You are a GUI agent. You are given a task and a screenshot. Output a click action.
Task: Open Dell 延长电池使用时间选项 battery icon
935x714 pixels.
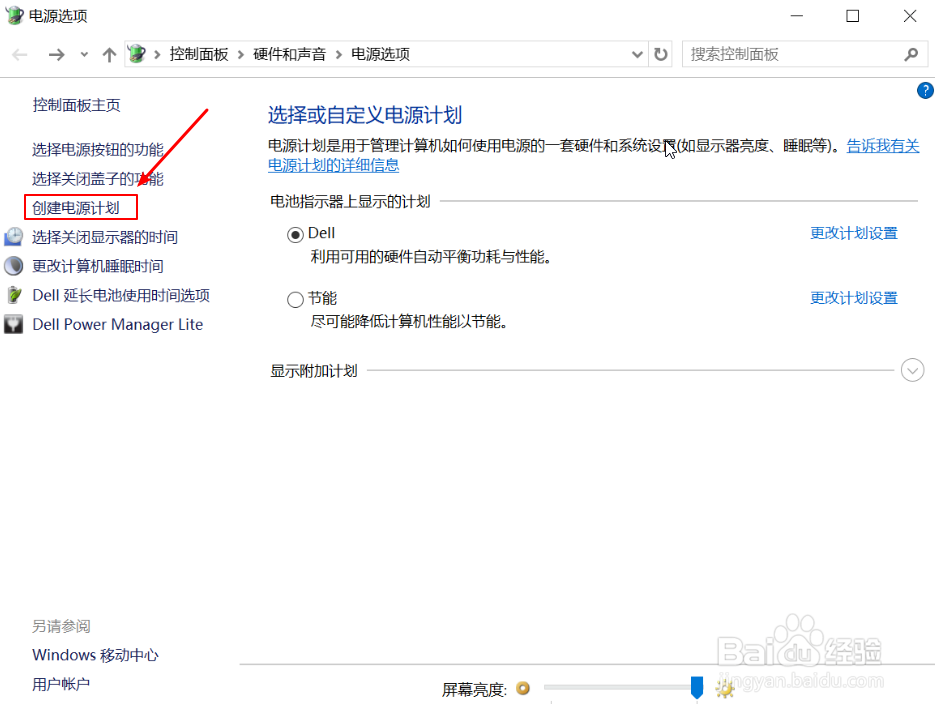click(x=15, y=295)
